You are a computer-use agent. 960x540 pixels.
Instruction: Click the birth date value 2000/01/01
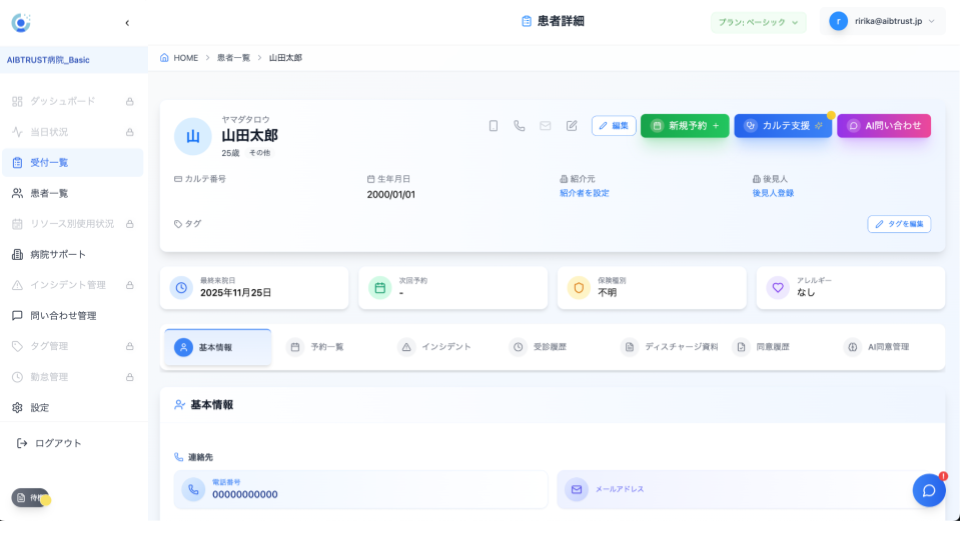(x=391, y=195)
